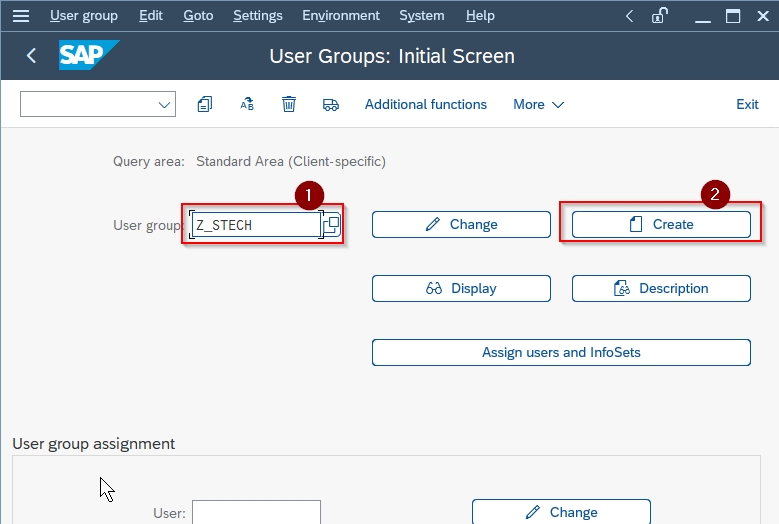Open the hamburger menu icon

tap(21, 16)
